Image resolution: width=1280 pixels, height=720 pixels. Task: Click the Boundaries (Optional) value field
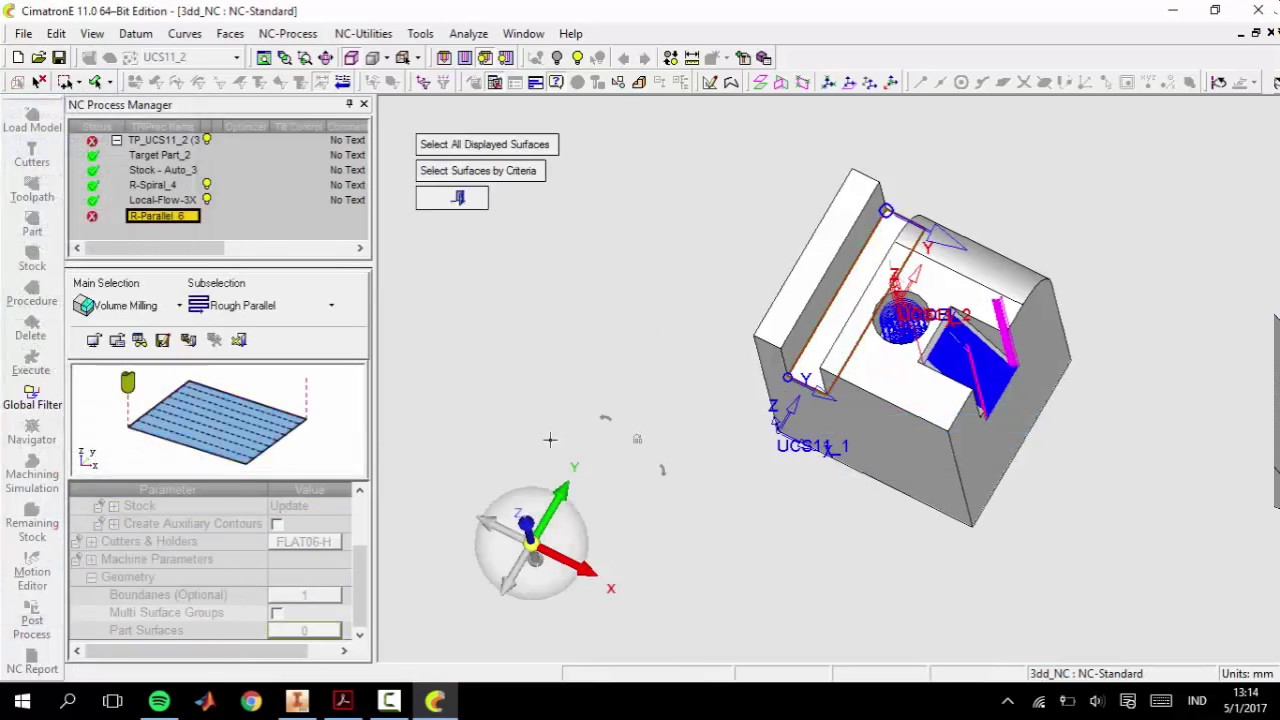tap(304, 595)
